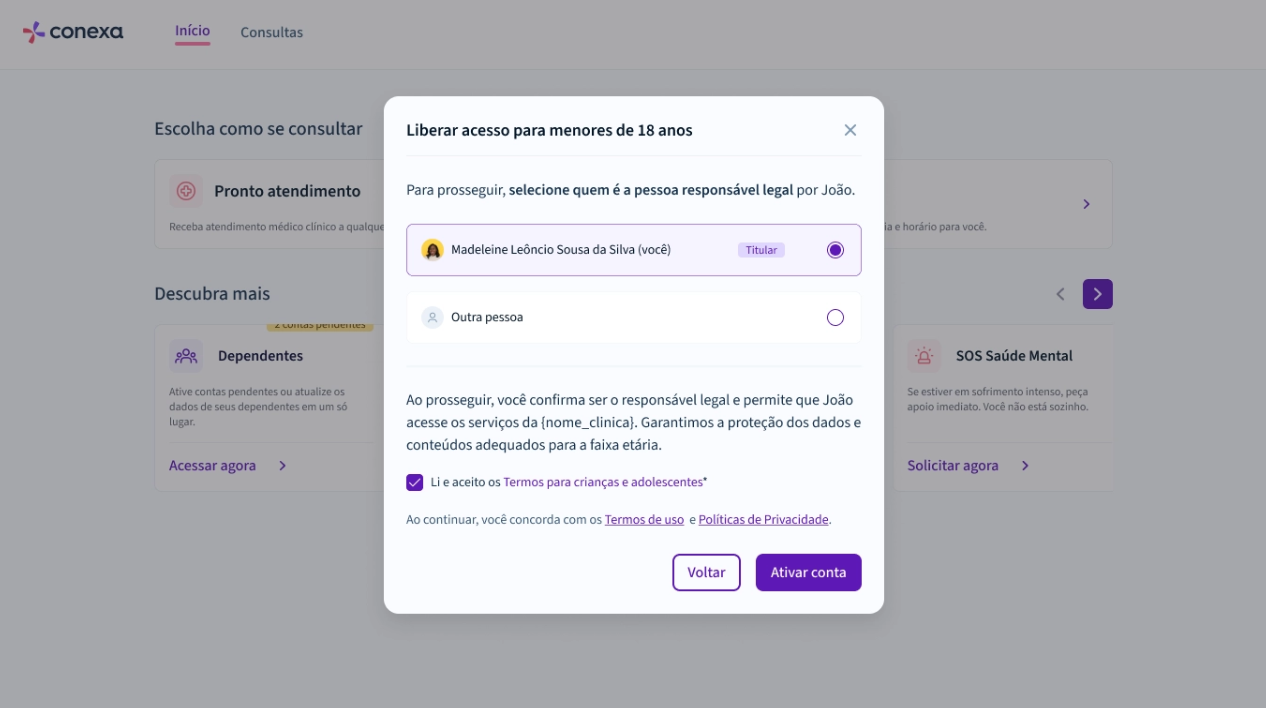This screenshot has height=708, width=1266.
Task: Go to next Descubra mais slide
Action: coord(1097,294)
